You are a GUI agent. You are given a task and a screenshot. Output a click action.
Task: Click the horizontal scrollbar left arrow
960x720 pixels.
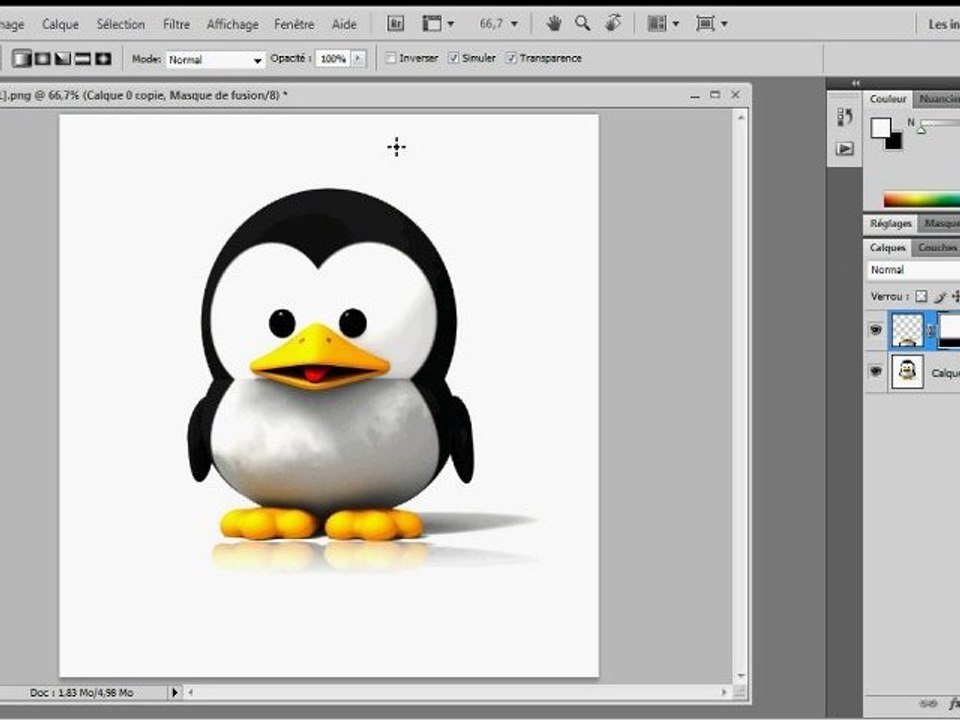190,692
